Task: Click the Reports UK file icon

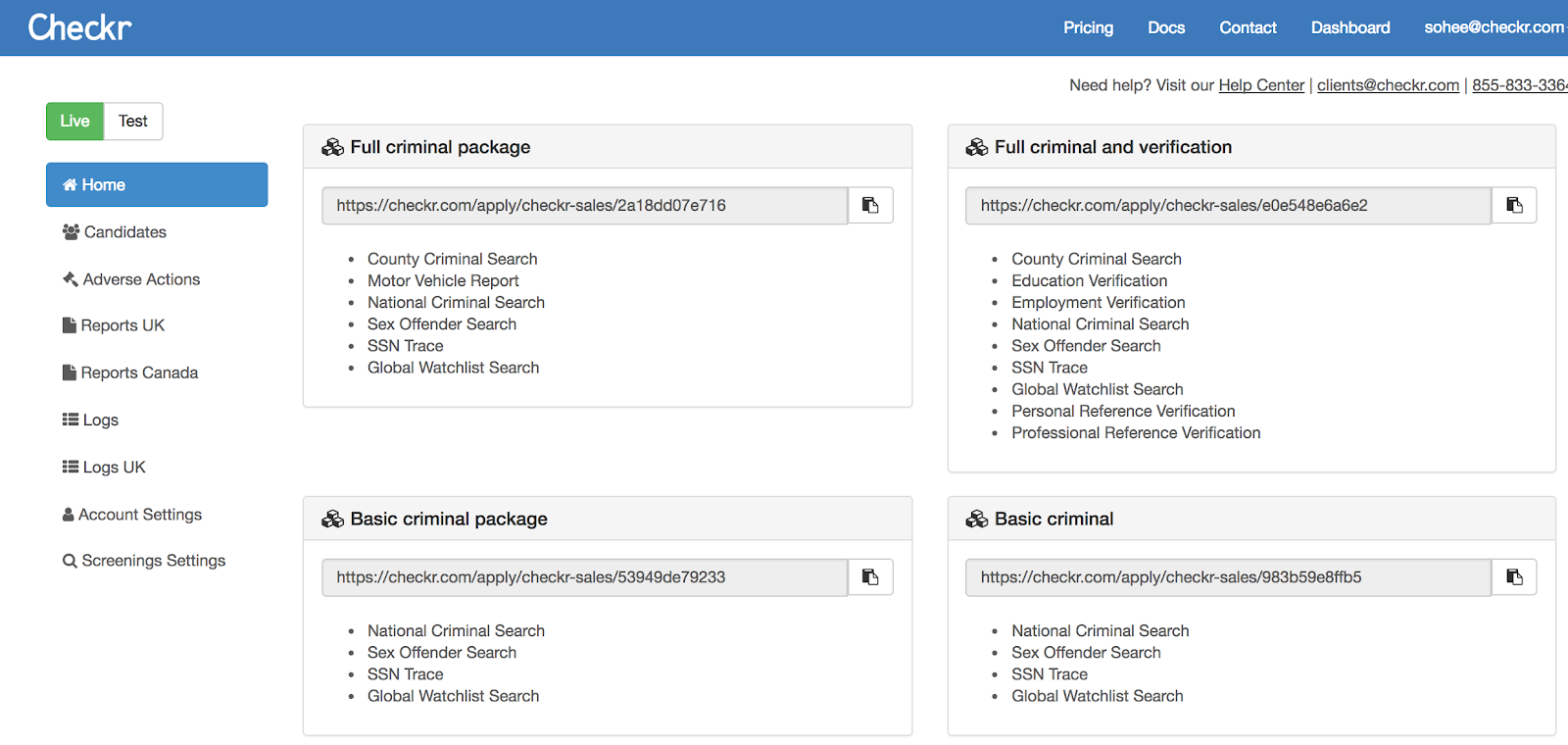Action: 70,325
